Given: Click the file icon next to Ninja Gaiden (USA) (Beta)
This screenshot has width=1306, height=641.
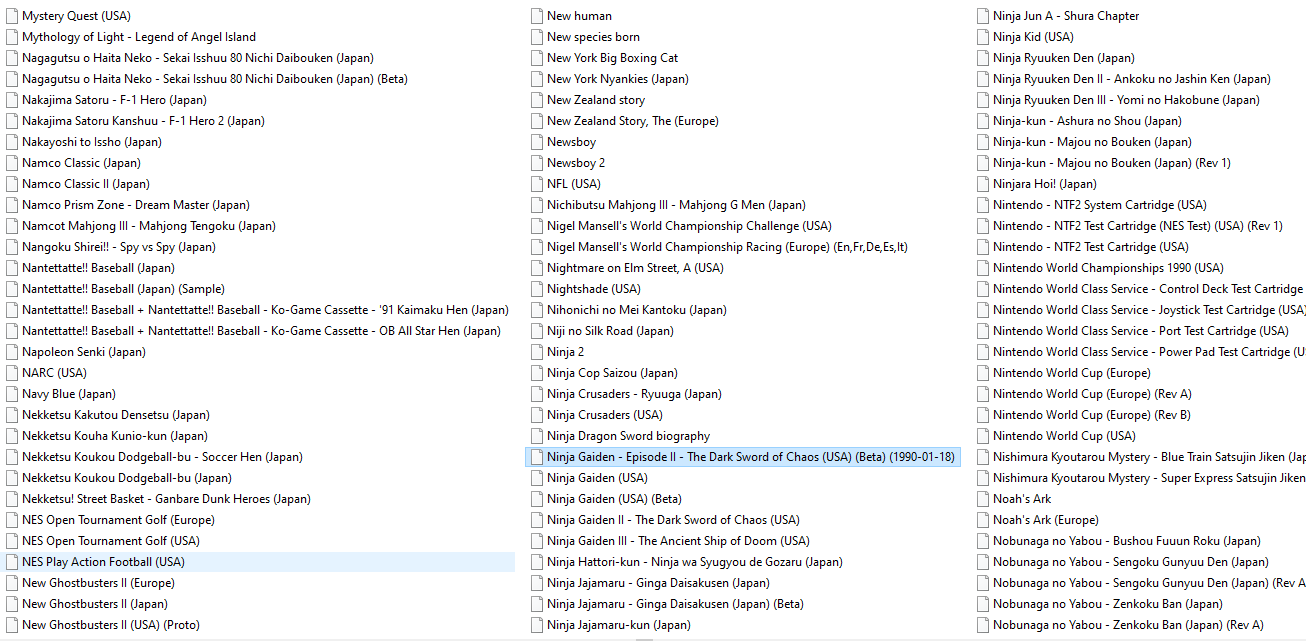Looking at the screenshot, I should (537, 499).
